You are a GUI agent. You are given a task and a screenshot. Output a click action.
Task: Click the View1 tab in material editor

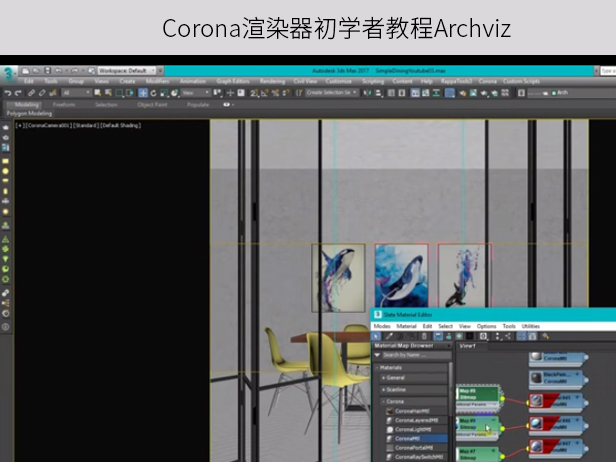point(468,347)
